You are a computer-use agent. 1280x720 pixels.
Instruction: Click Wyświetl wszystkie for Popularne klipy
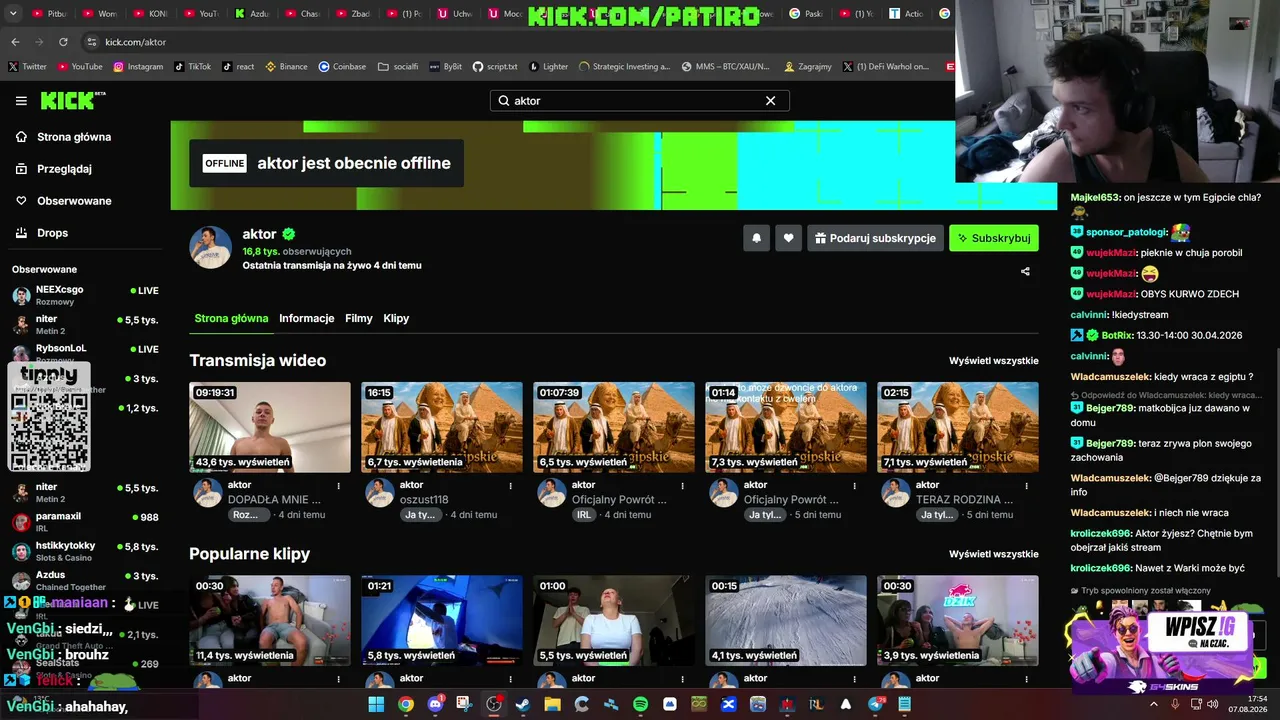[x=994, y=554]
